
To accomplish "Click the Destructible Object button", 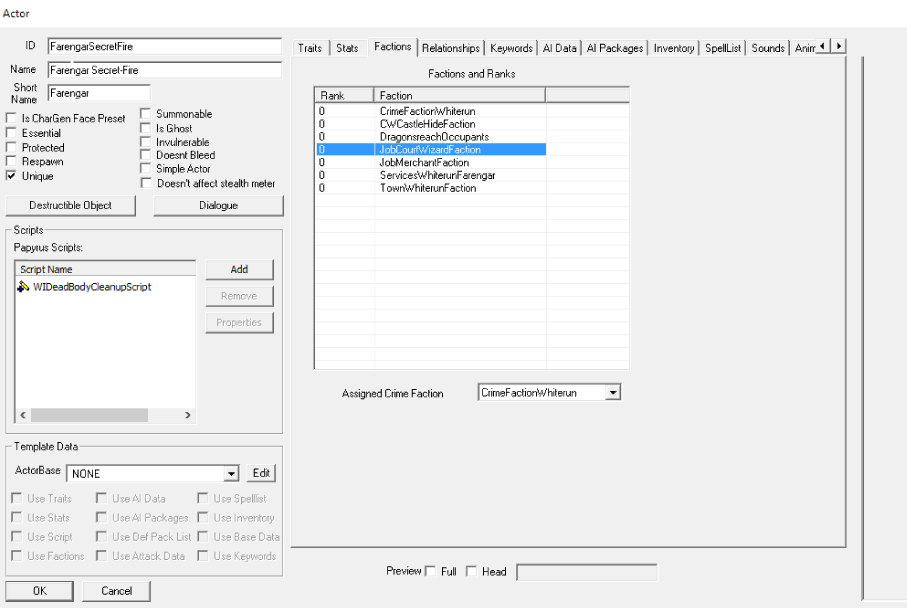I will coord(71,205).
